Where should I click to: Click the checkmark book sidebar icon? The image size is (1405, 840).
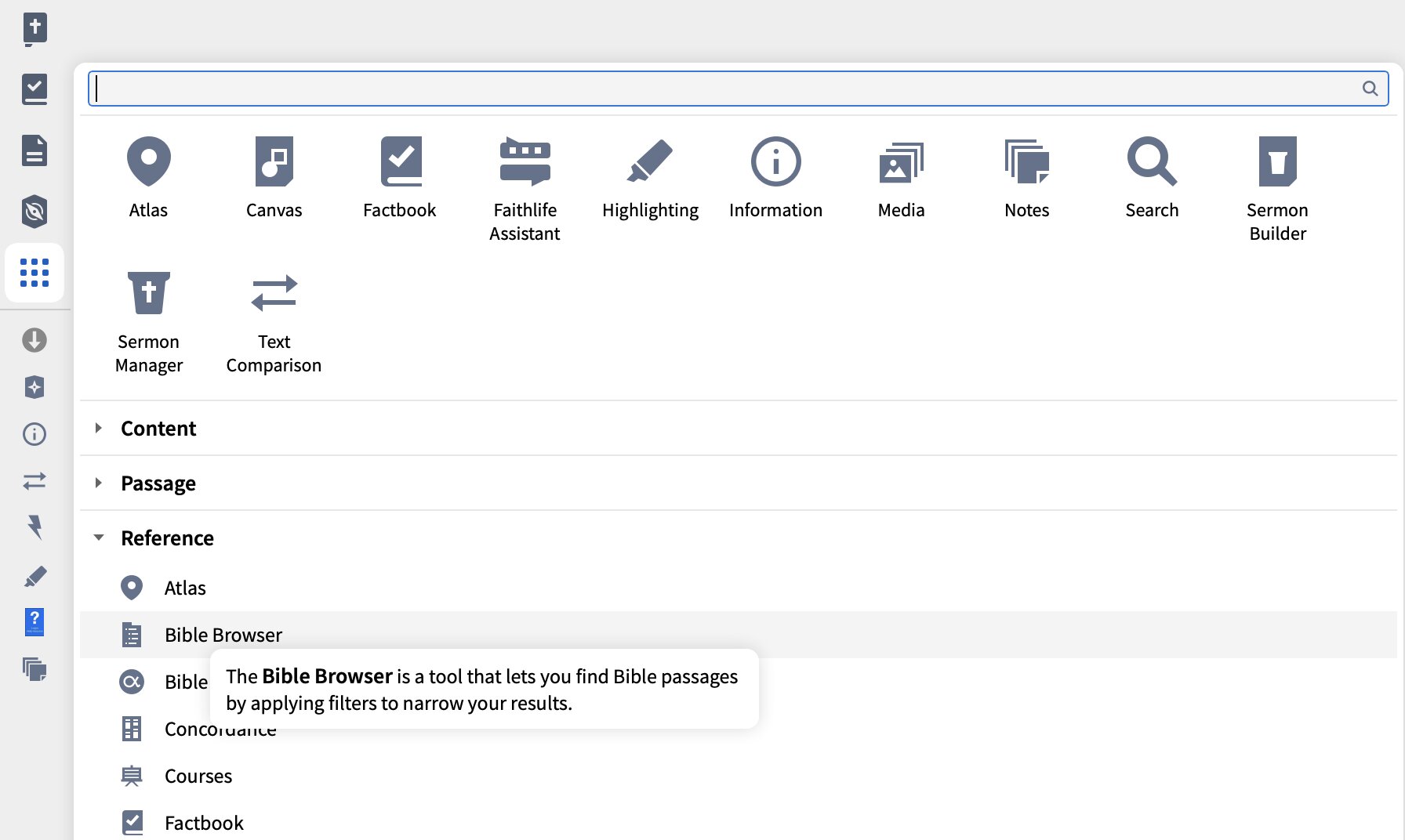(x=34, y=89)
